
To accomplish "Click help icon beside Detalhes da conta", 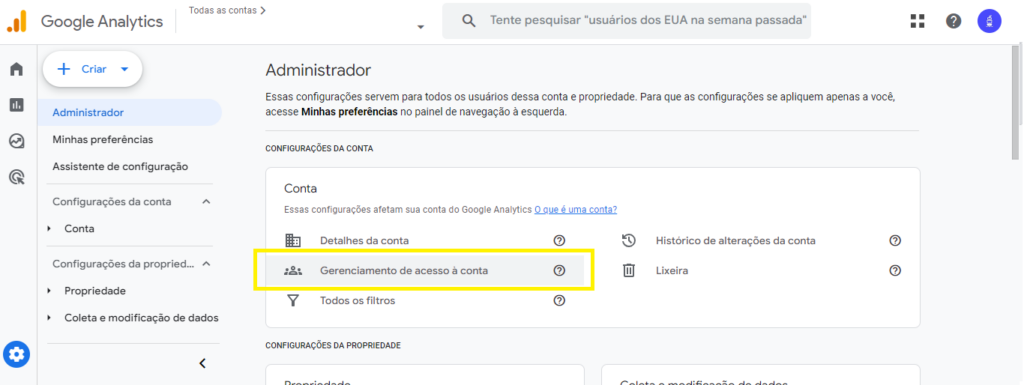I will (x=559, y=240).
